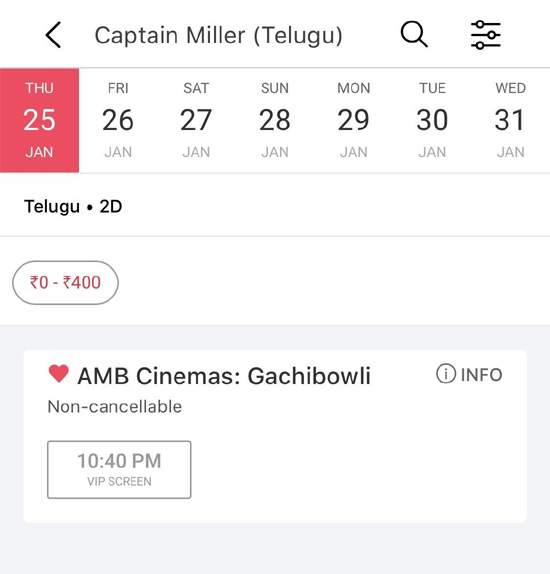The width and height of the screenshot is (550, 574).
Task: Tap the Non-cancellable notice text
Action: [115, 407]
